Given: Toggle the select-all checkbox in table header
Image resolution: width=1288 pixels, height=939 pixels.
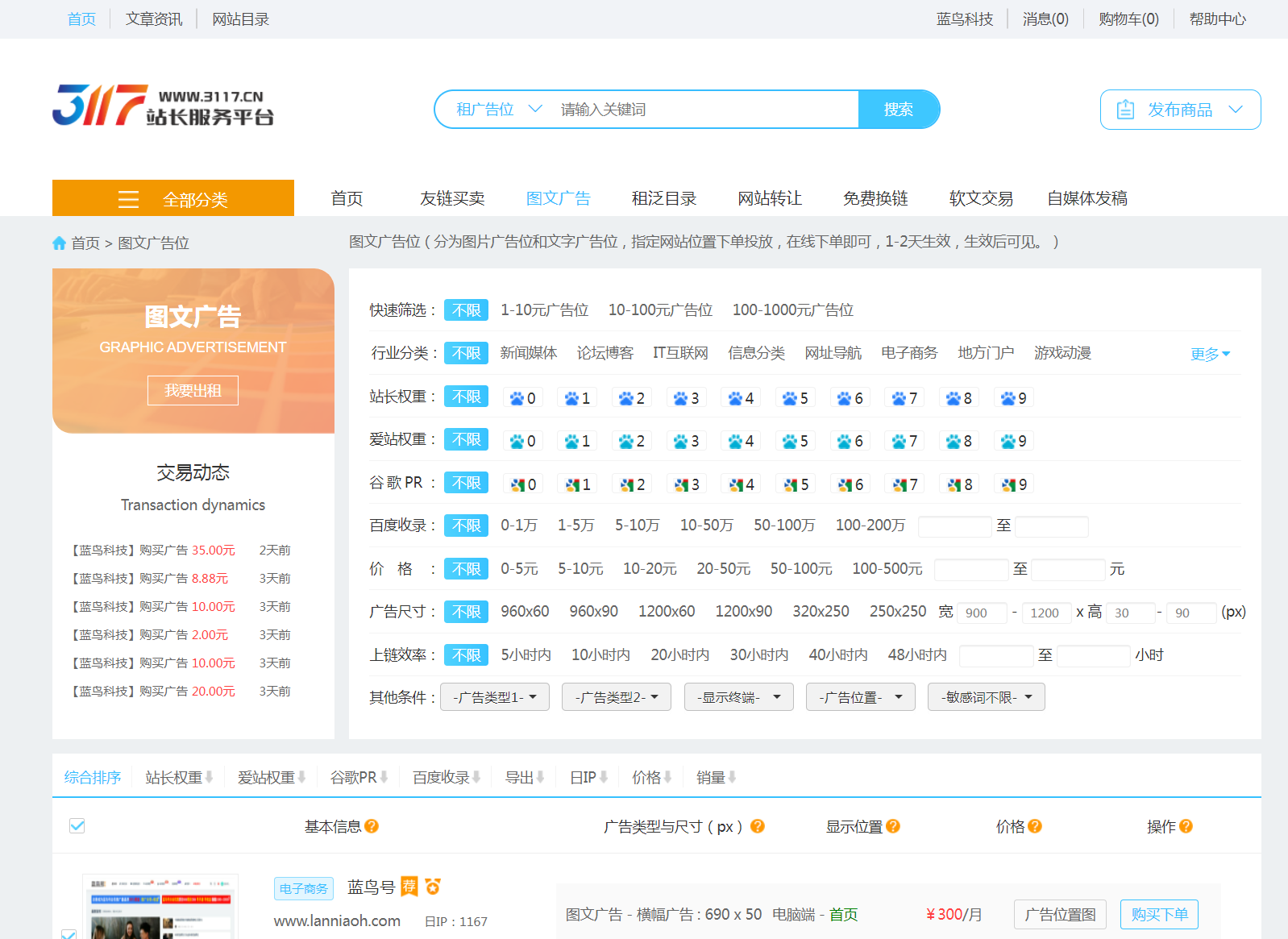Looking at the screenshot, I should 77,825.
